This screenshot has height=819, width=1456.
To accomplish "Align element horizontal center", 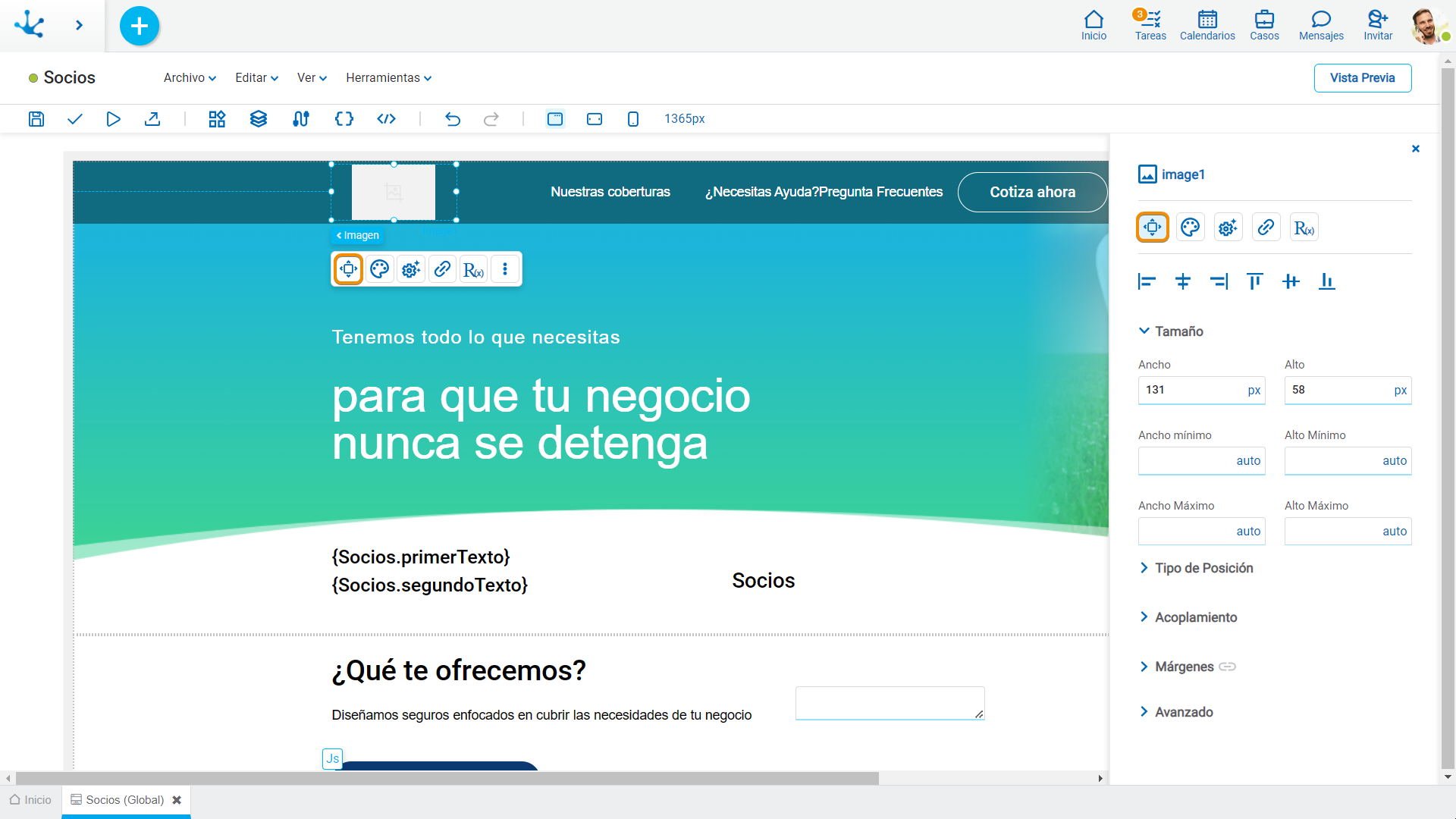I will [x=1183, y=282].
